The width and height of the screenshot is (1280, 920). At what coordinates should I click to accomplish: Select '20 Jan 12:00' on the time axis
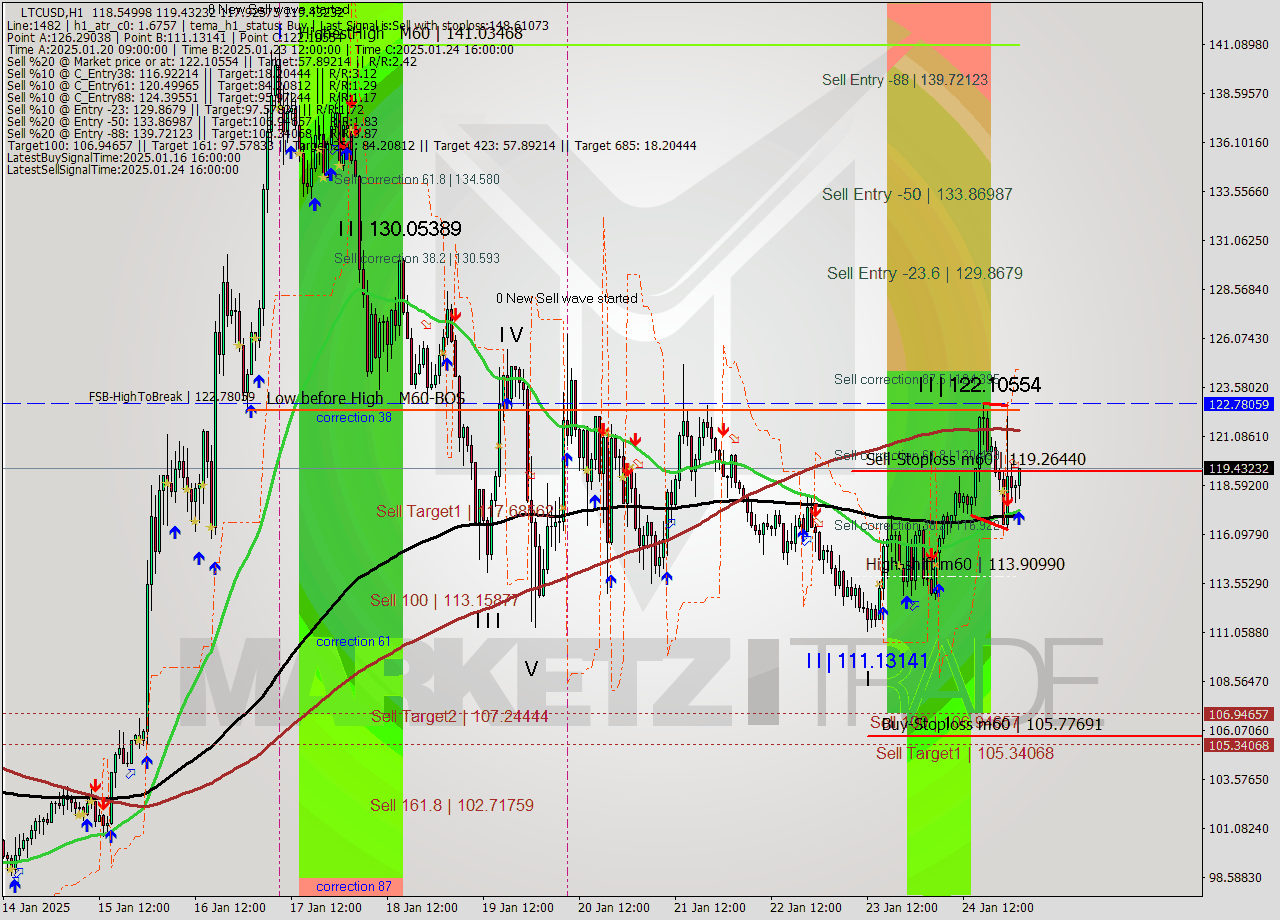pos(614,908)
